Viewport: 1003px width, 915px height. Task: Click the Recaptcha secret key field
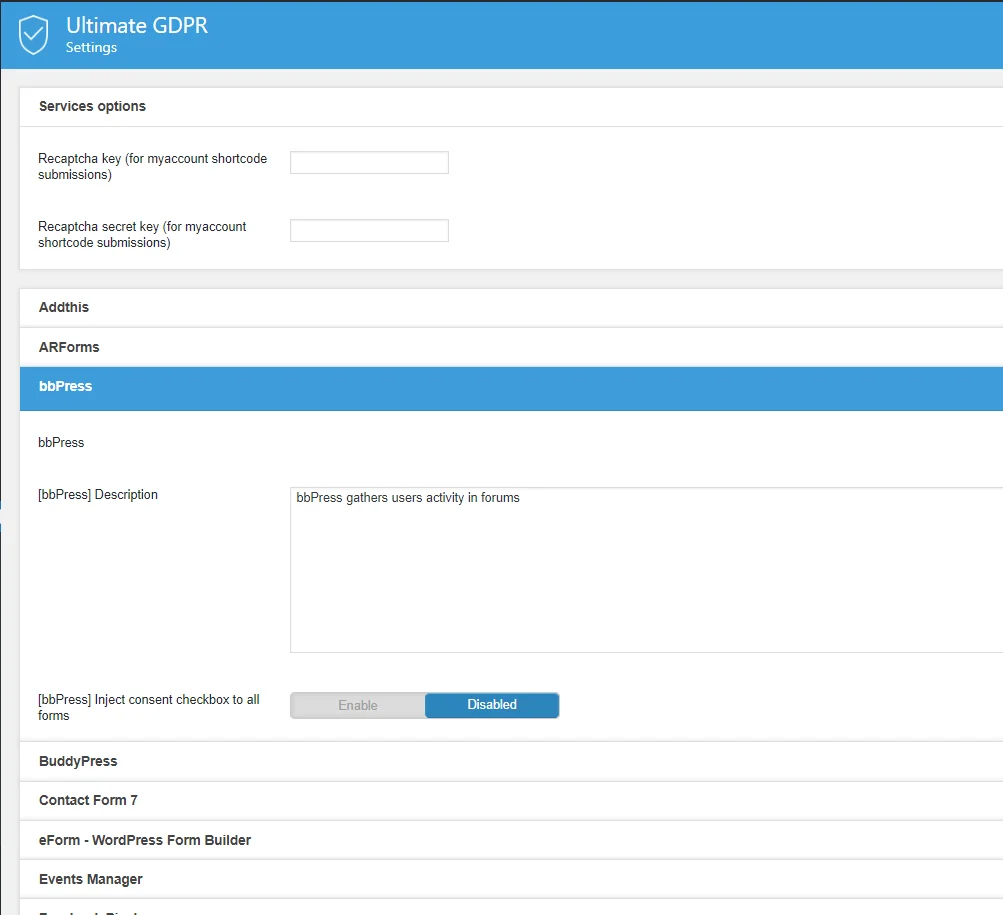(368, 230)
